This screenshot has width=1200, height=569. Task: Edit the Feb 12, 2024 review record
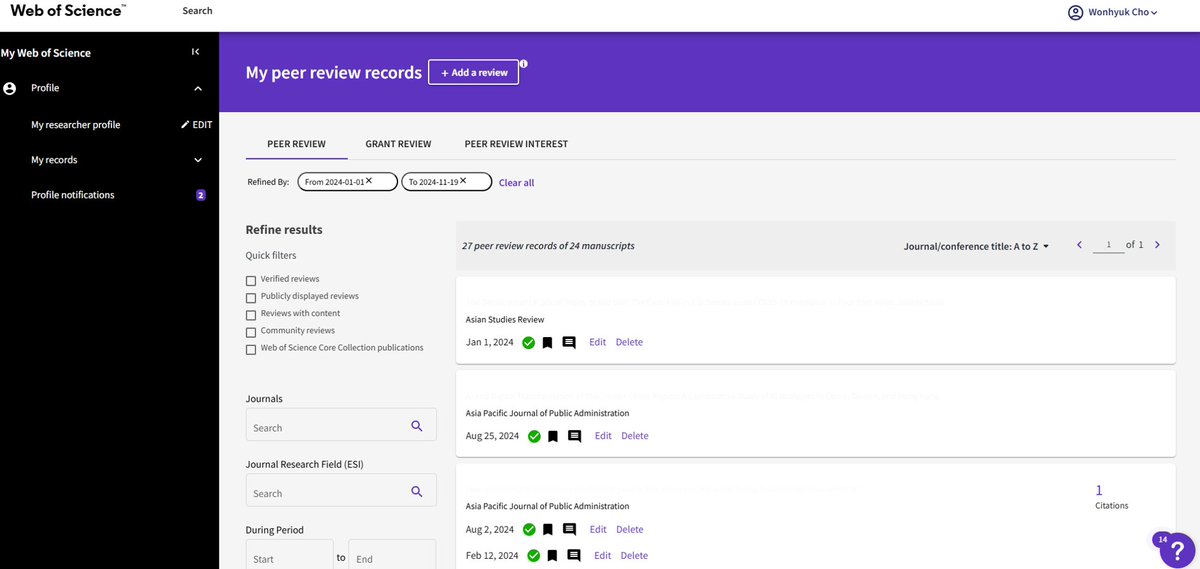(603, 555)
